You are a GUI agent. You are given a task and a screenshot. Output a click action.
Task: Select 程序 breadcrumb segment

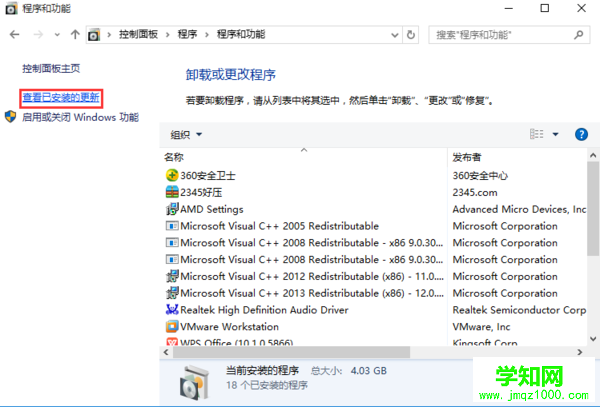(188, 34)
